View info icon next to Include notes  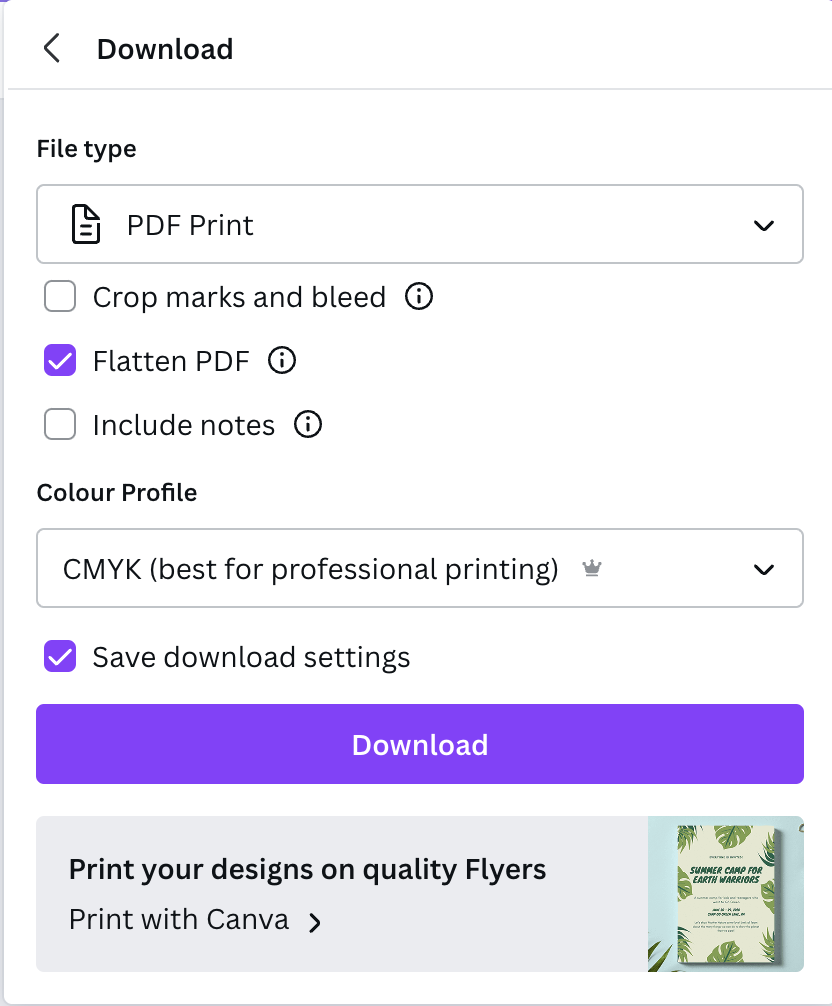308,424
